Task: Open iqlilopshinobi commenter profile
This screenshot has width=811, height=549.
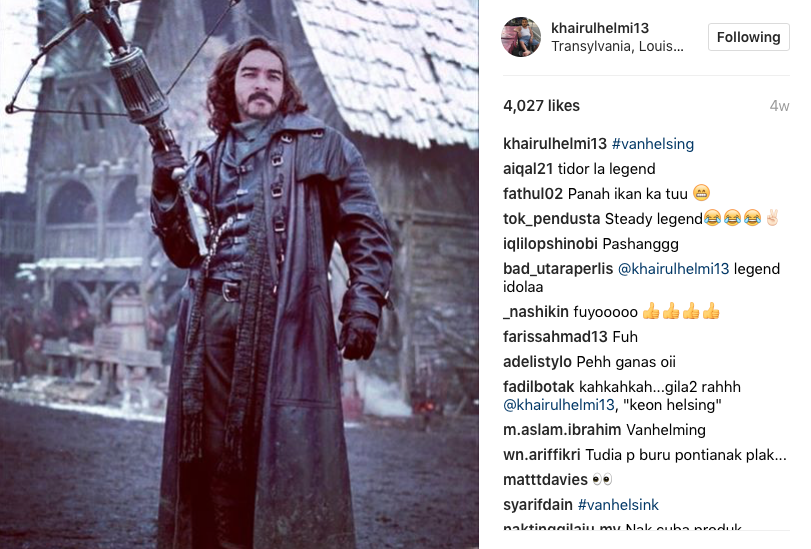Action: pyautogui.click(x=550, y=244)
